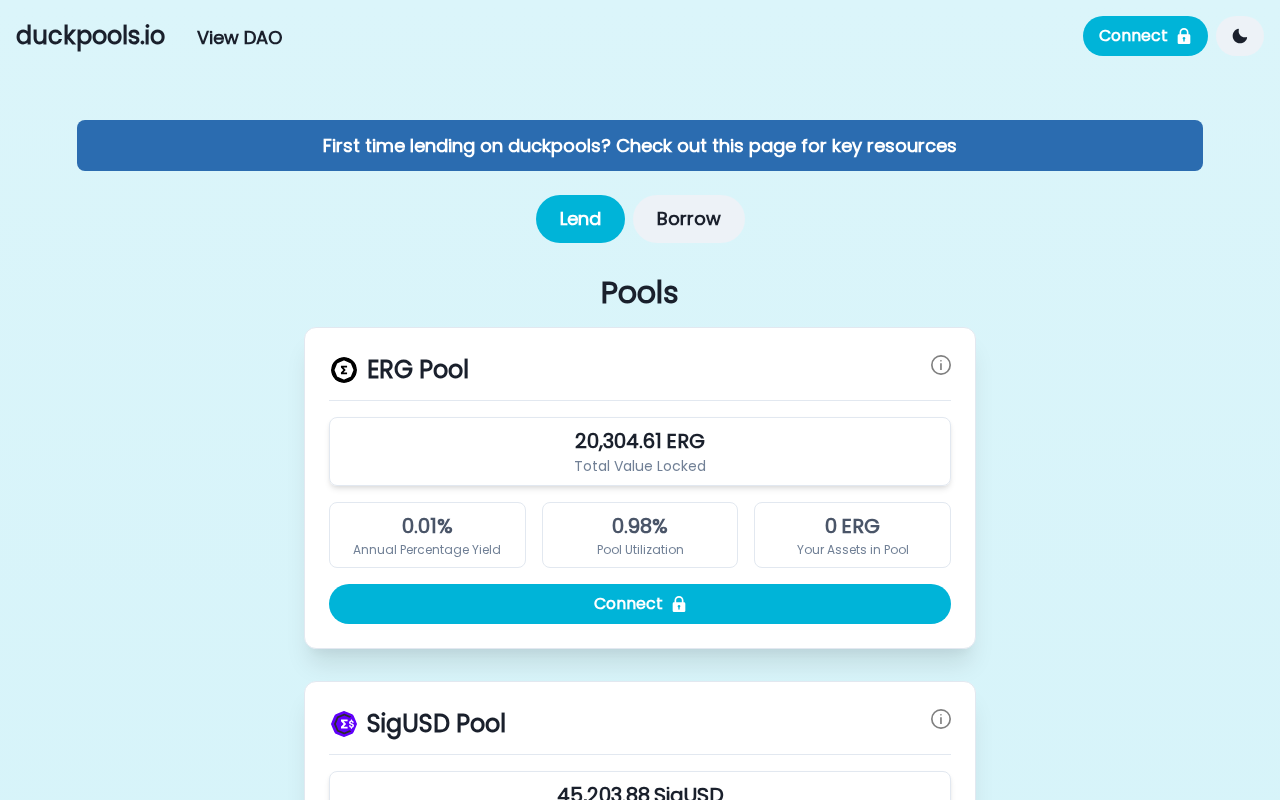Open ERG Pool info icon
Image resolution: width=1280 pixels, height=800 pixels.
point(941,365)
